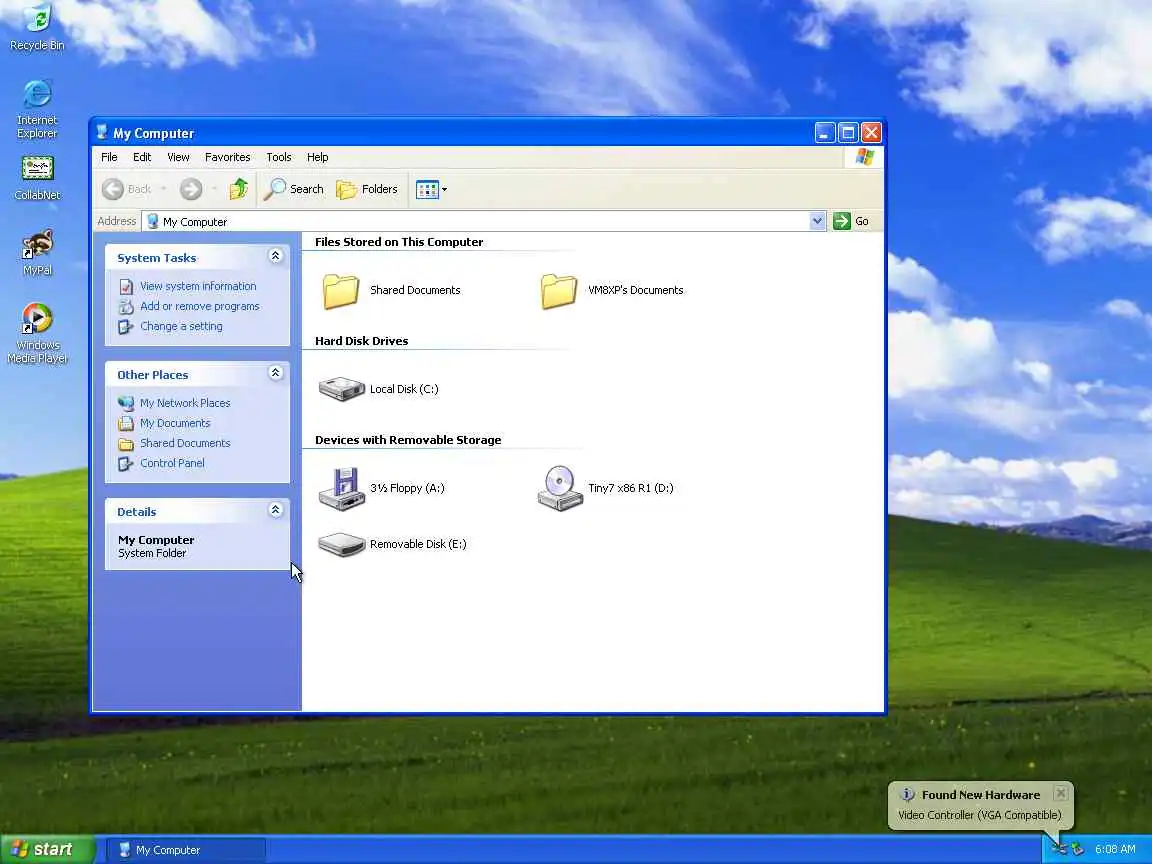
Task: Maximize the My Computer window
Action: click(x=848, y=133)
